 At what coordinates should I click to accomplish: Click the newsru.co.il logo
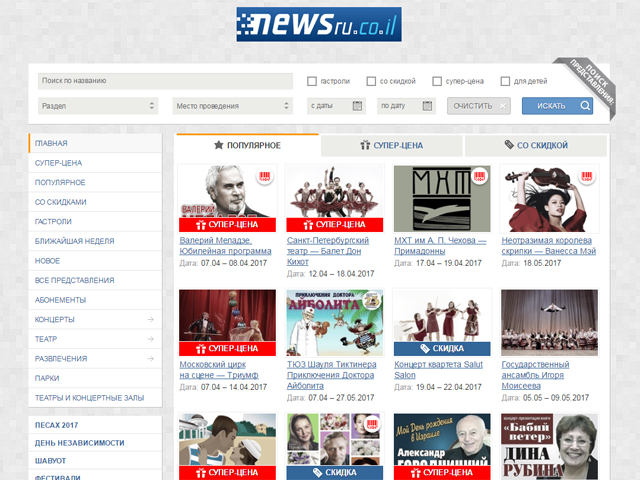[319, 24]
